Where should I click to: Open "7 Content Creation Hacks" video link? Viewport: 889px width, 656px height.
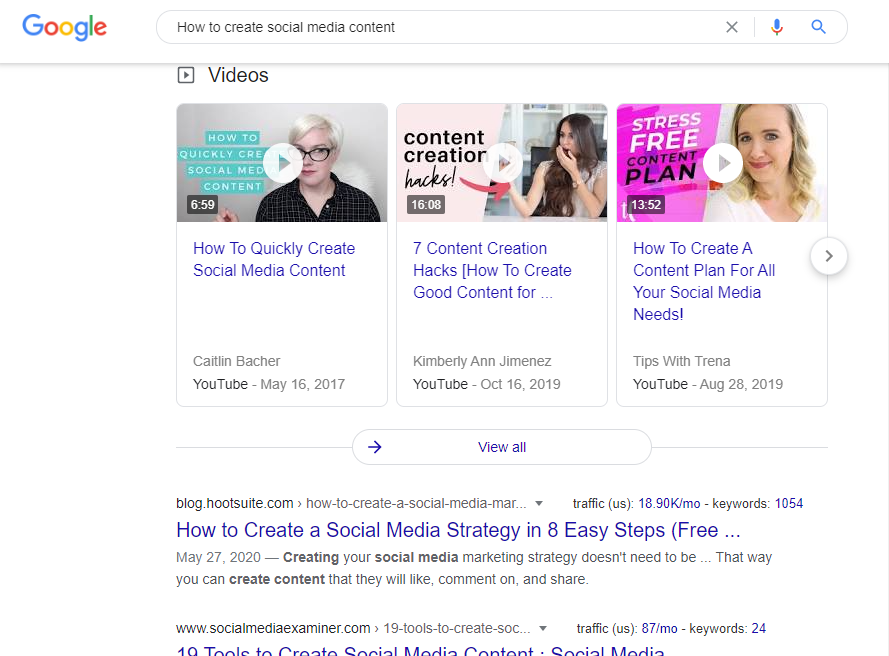click(x=492, y=270)
